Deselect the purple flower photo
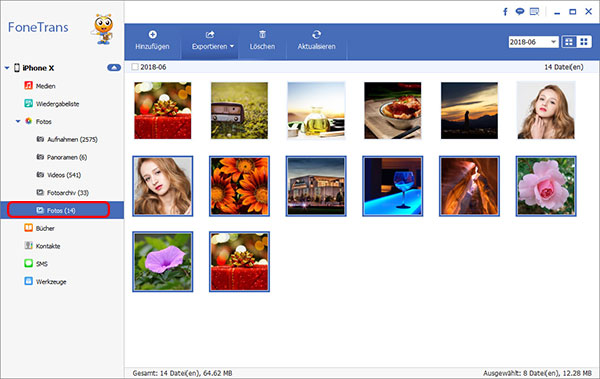 163,262
